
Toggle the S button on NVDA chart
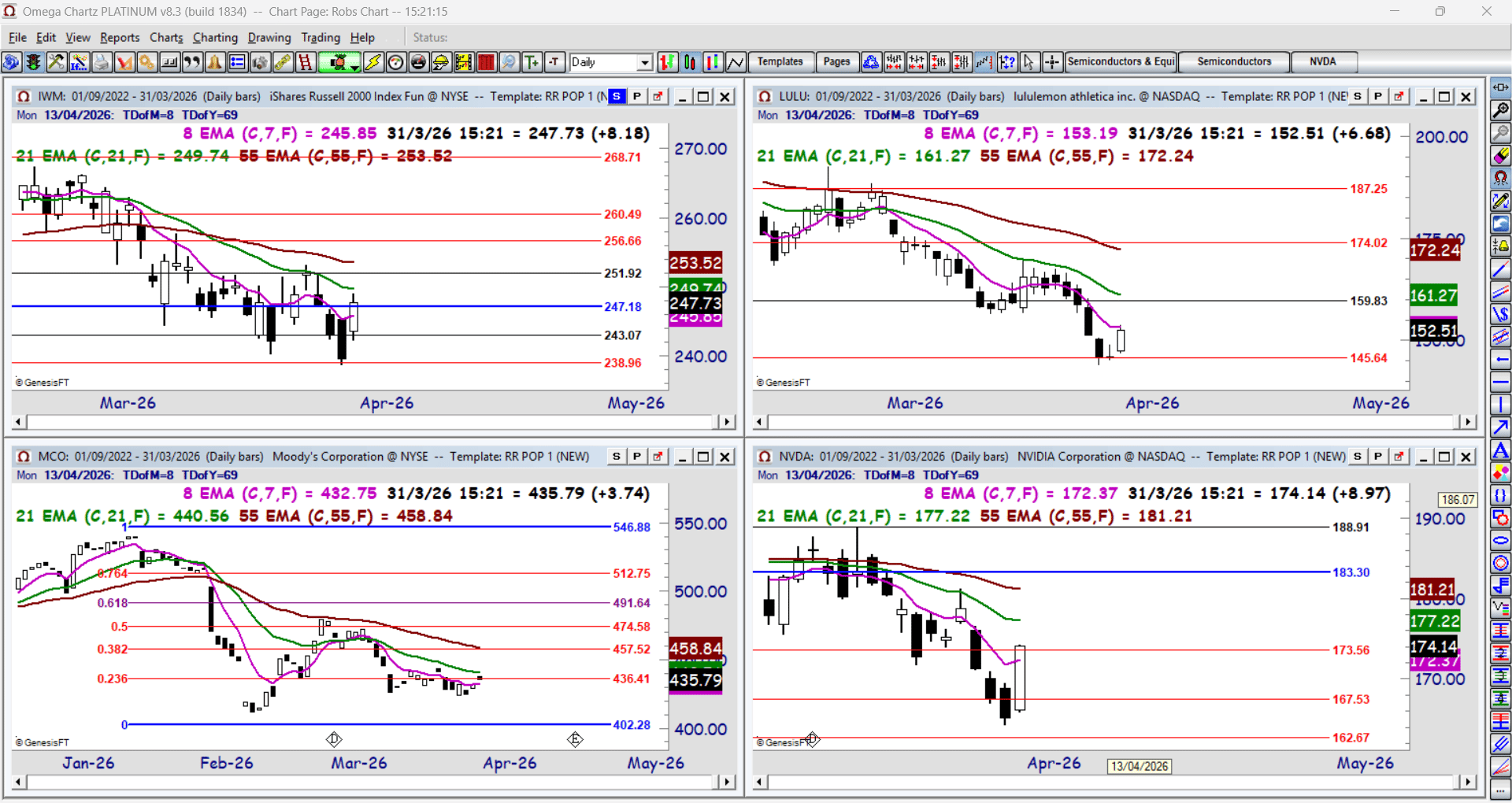pos(1358,456)
